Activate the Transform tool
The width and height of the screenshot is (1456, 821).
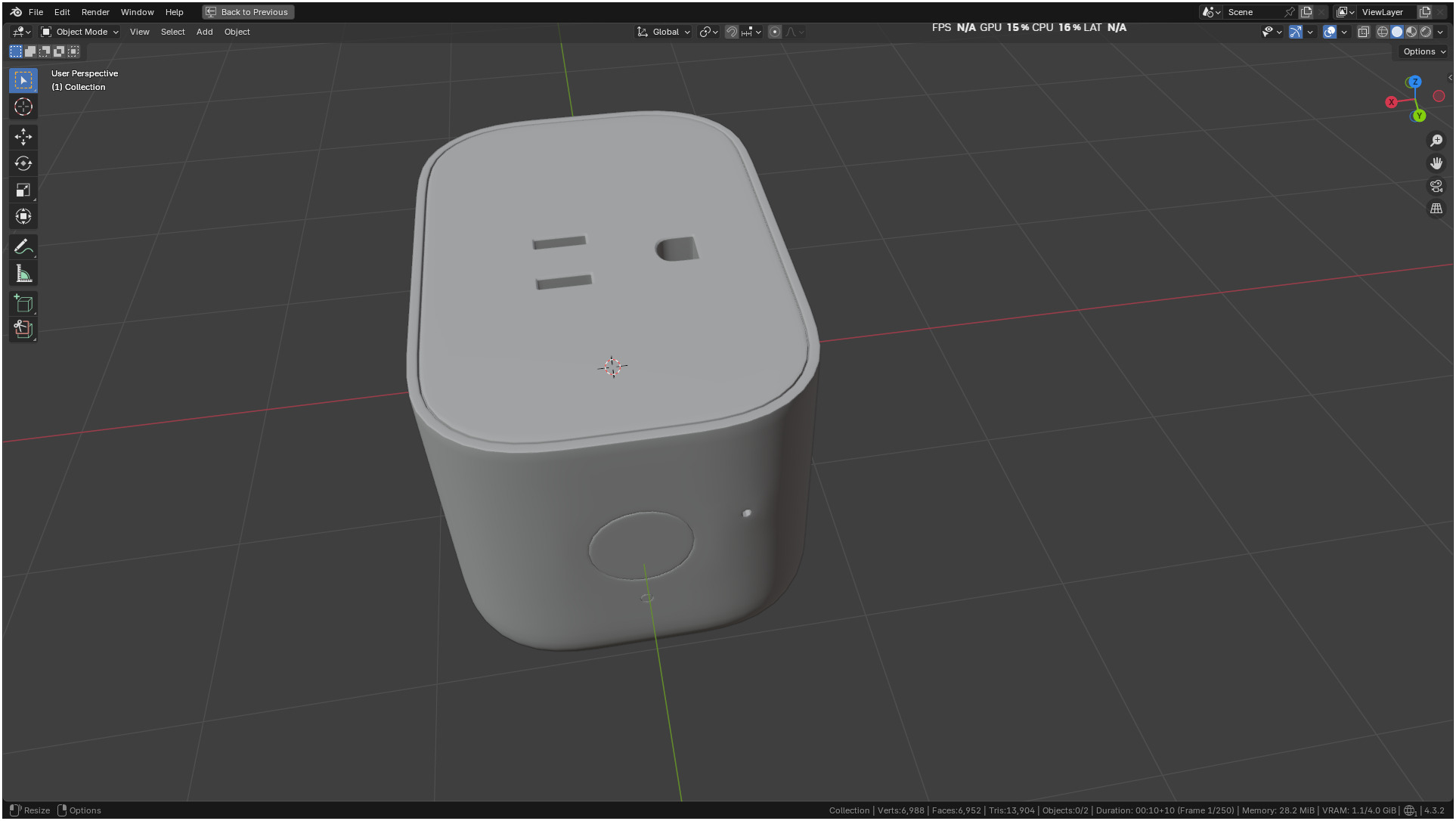tap(23, 216)
